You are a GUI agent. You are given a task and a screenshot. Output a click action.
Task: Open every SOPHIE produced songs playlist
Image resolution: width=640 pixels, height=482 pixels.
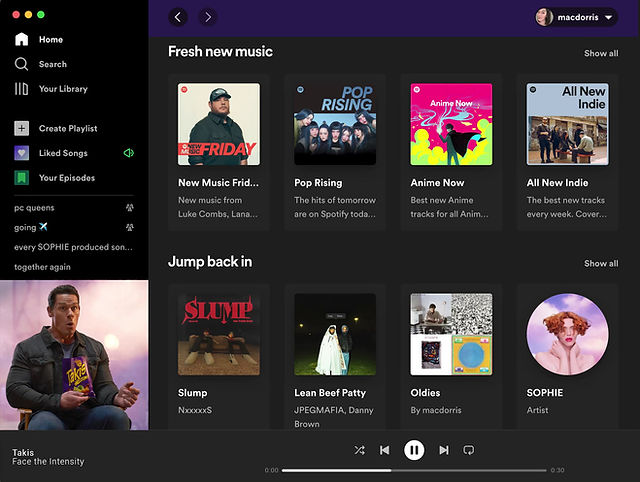point(73,247)
